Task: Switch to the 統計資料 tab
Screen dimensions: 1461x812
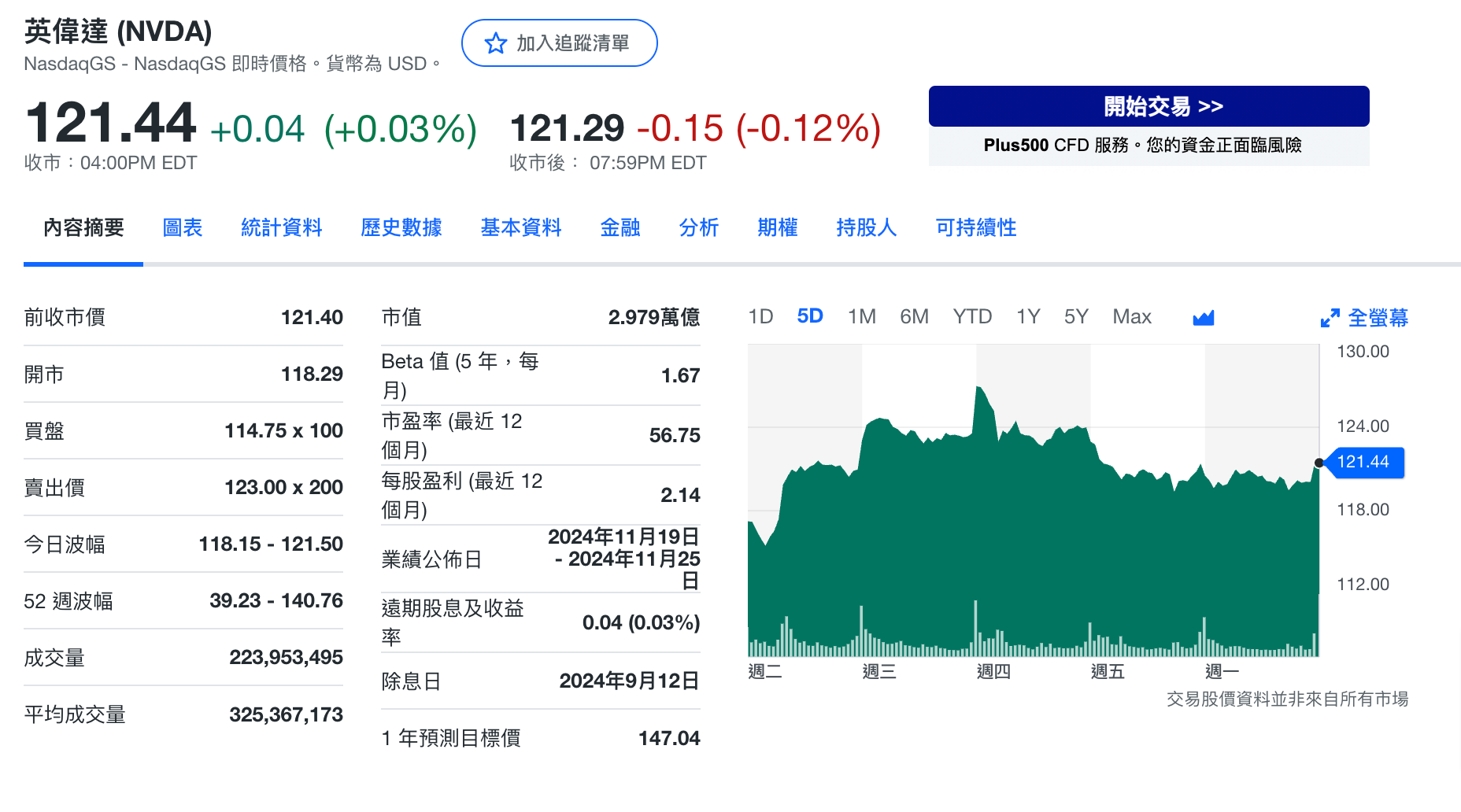Action: [x=282, y=227]
